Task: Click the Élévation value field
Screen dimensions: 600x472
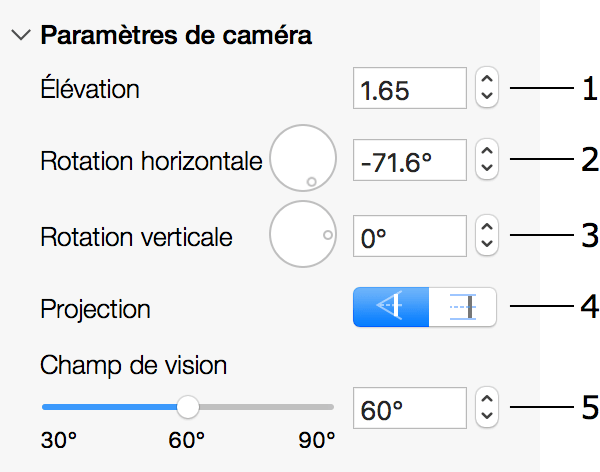Action: point(410,88)
